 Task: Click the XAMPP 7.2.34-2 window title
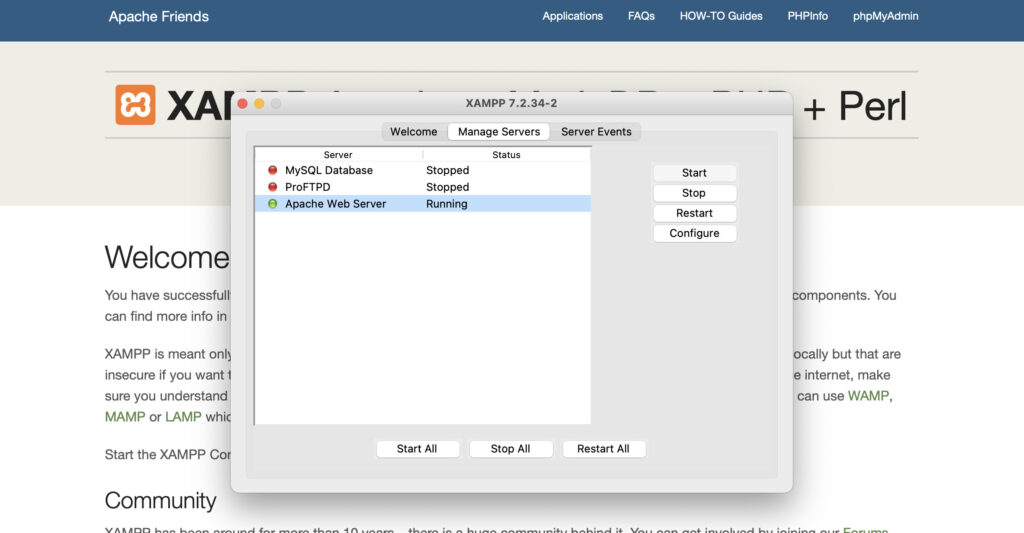pyautogui.click(x=511, y=103)
